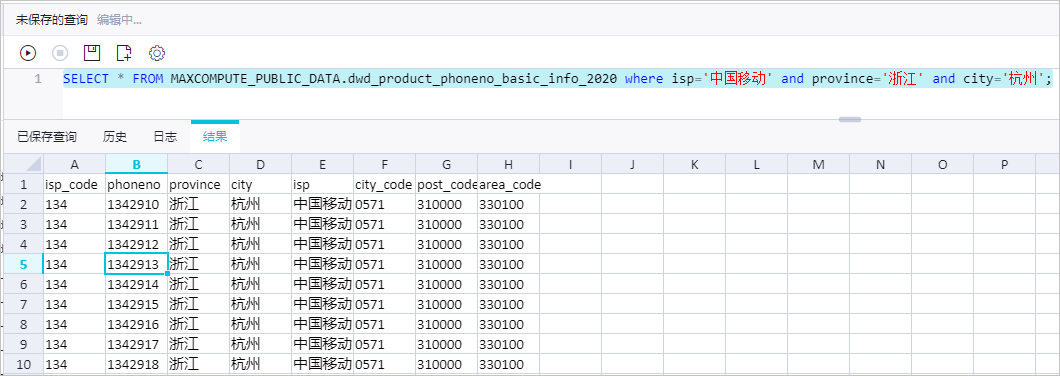Click the 未保存的查询 title
This screenshot has width=1060, height=376.
click(52, 20)
